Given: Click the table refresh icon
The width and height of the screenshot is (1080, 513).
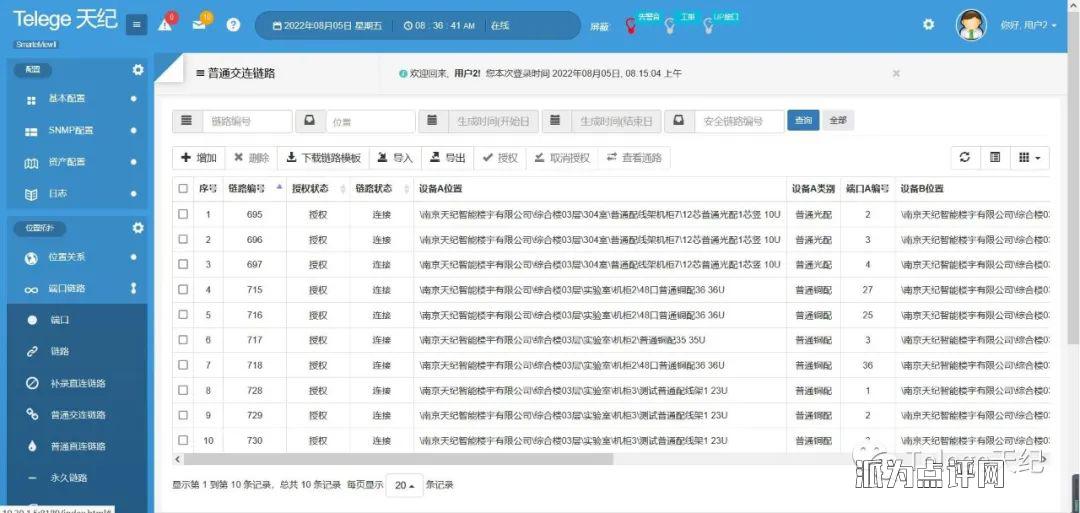Looking at the screenshot, I should pyautogui.click(x=966, y=158).
